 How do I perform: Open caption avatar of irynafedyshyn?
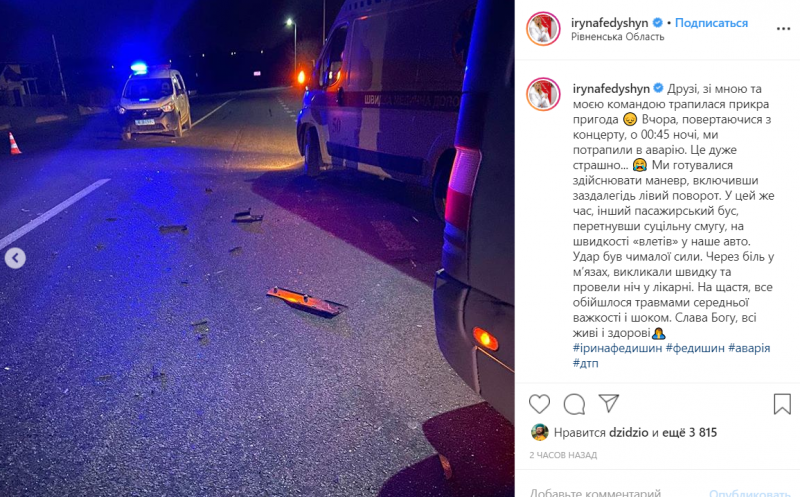click(543, 94)
